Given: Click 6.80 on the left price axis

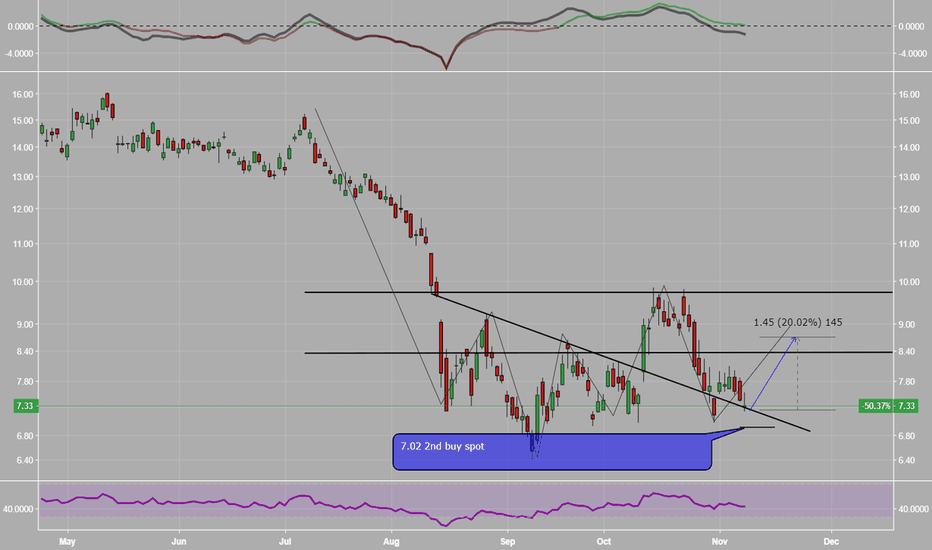Looking at the screenshot, I should [x=25, y=436].
